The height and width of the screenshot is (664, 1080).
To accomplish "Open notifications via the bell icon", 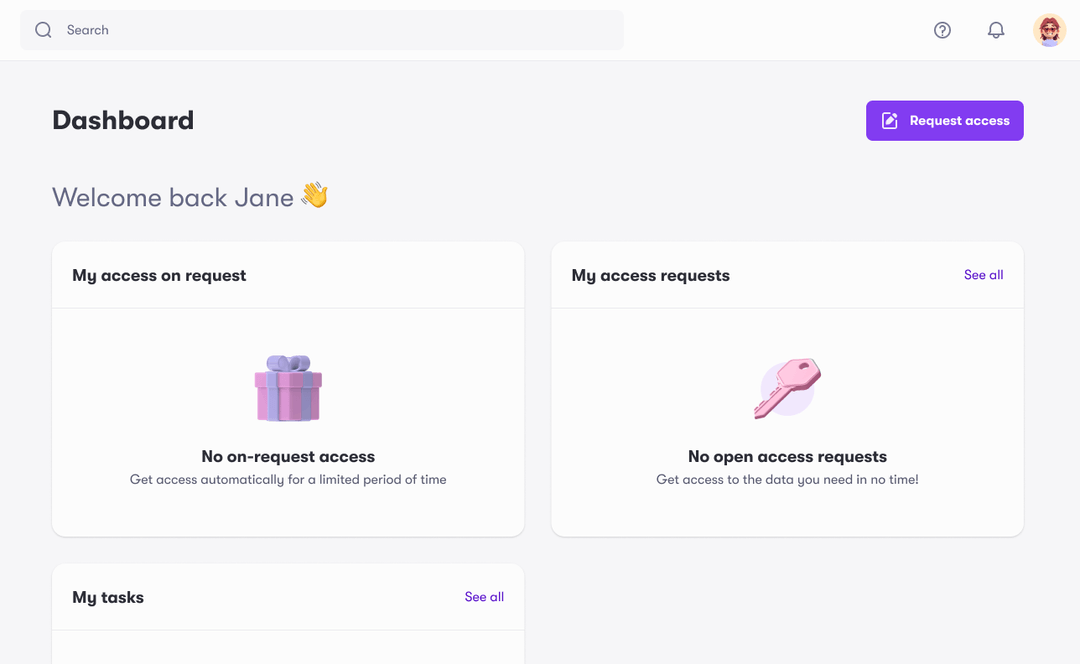I will click(996, 30).
